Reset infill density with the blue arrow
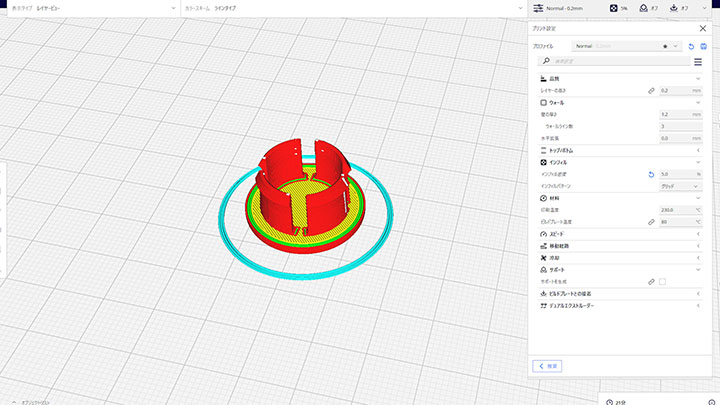Viewport: 720px width, 405px height. (651, 174)
